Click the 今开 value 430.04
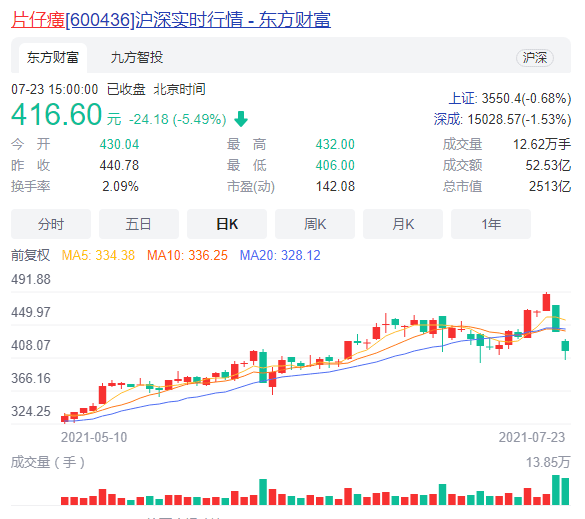 click(x=119, y=144)
